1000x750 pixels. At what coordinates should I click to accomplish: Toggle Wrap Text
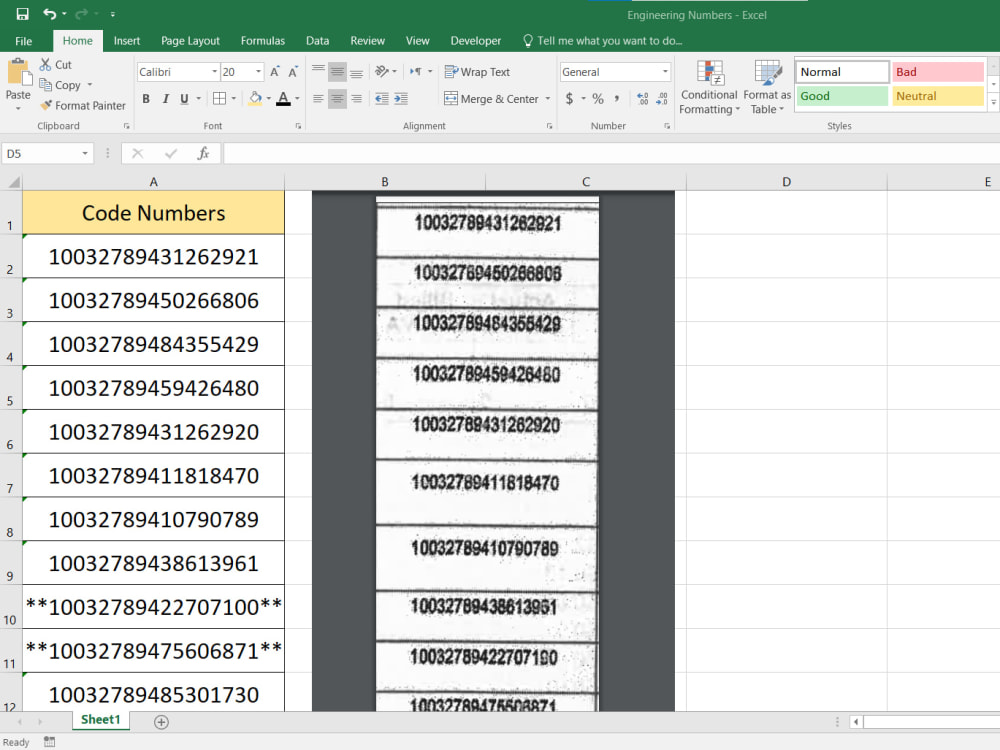coord(477,72)
